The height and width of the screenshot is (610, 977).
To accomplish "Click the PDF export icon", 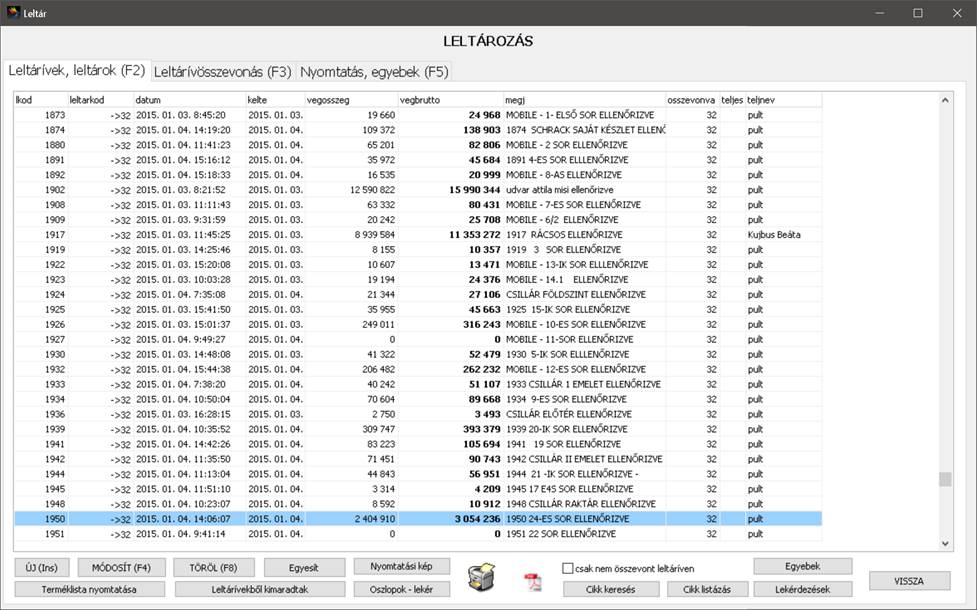I will 532,582.
